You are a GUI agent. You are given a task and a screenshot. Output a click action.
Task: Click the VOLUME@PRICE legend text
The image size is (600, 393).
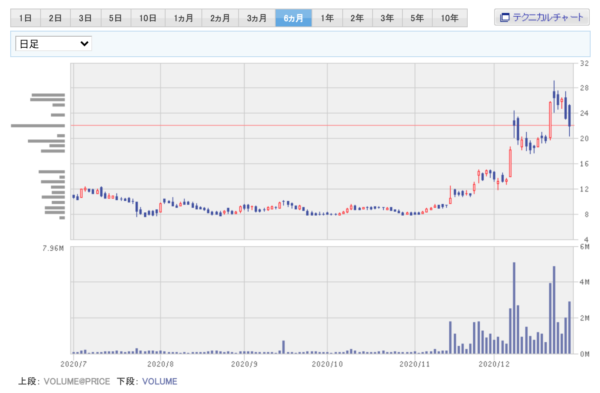(x=77, y=382)
